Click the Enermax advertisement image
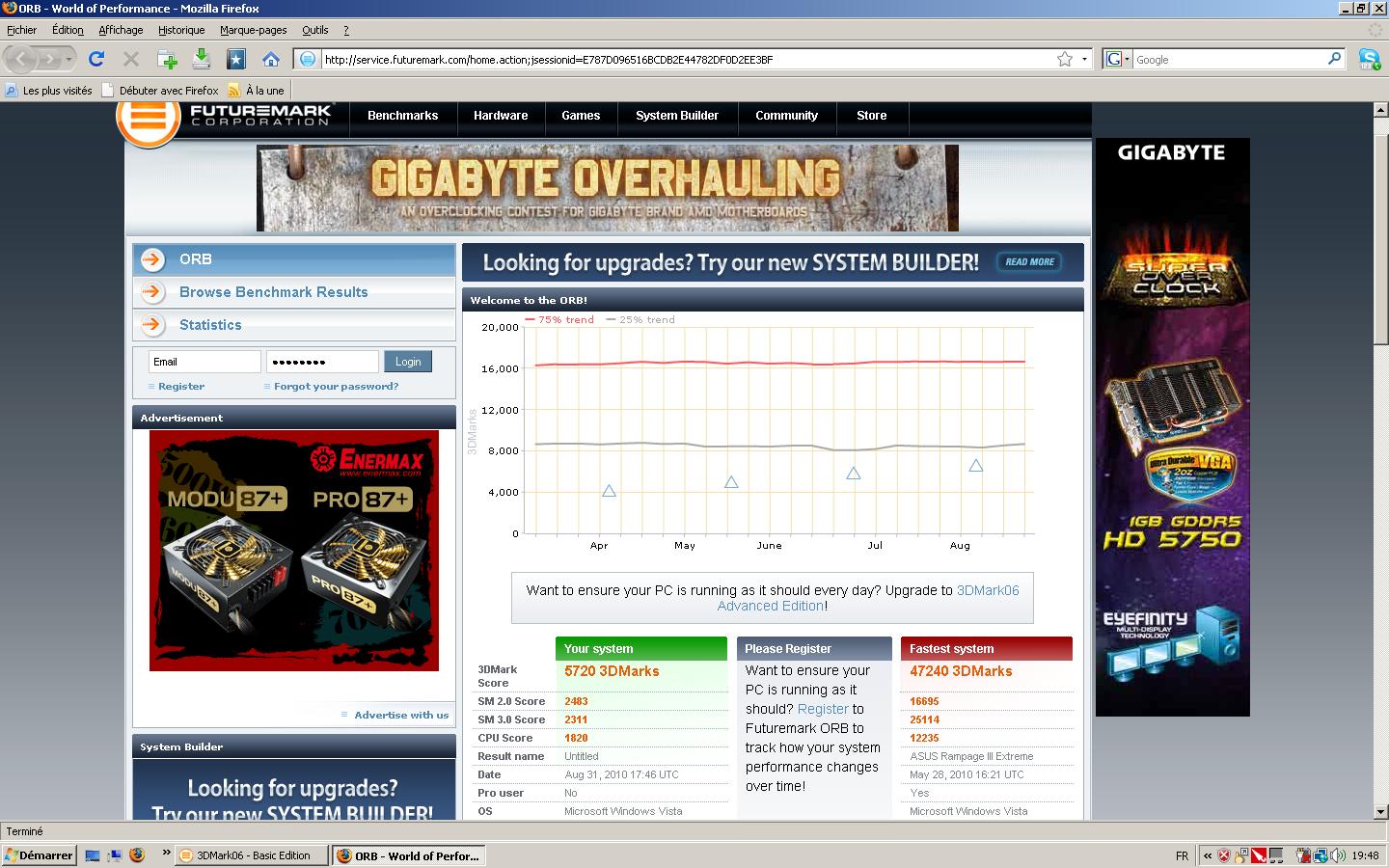 pos(294,551)
